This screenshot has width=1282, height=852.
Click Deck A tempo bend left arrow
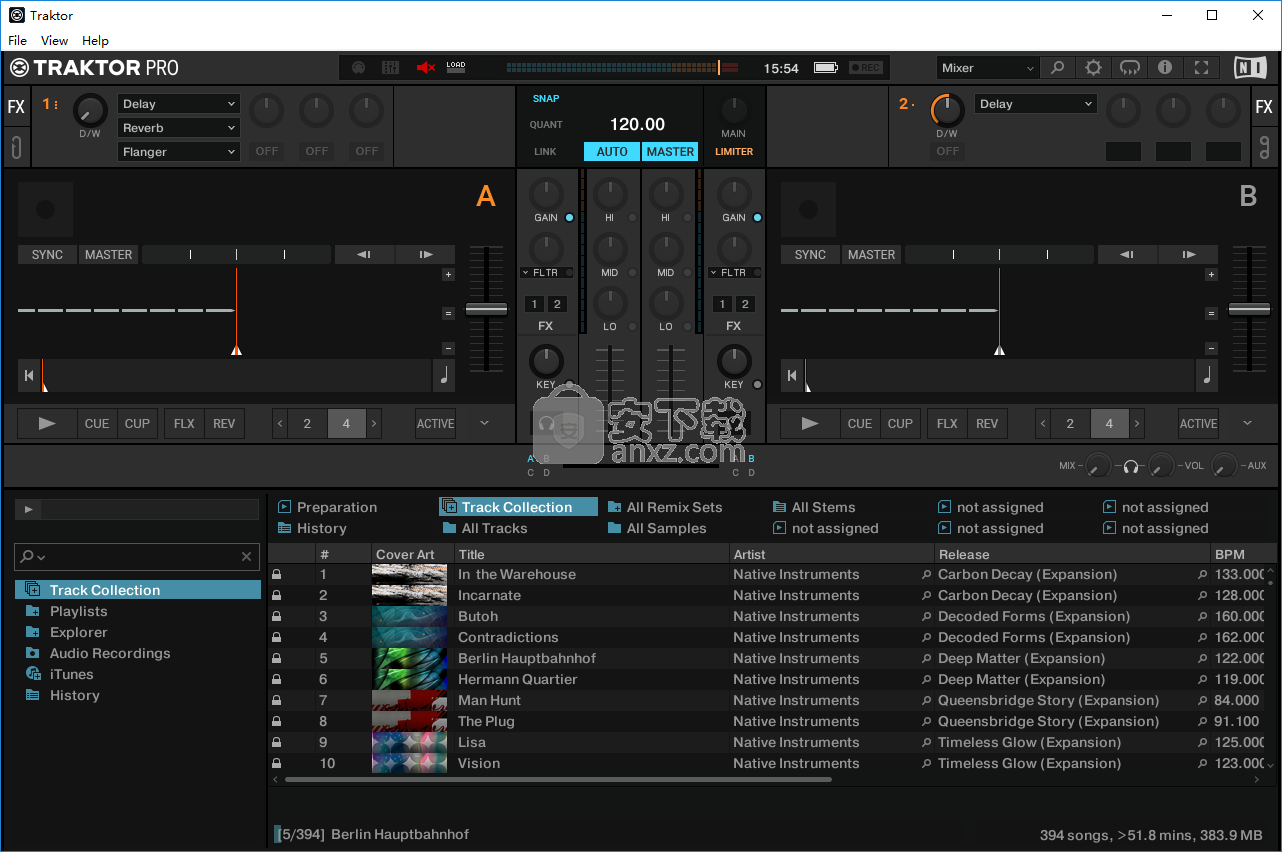364,255
